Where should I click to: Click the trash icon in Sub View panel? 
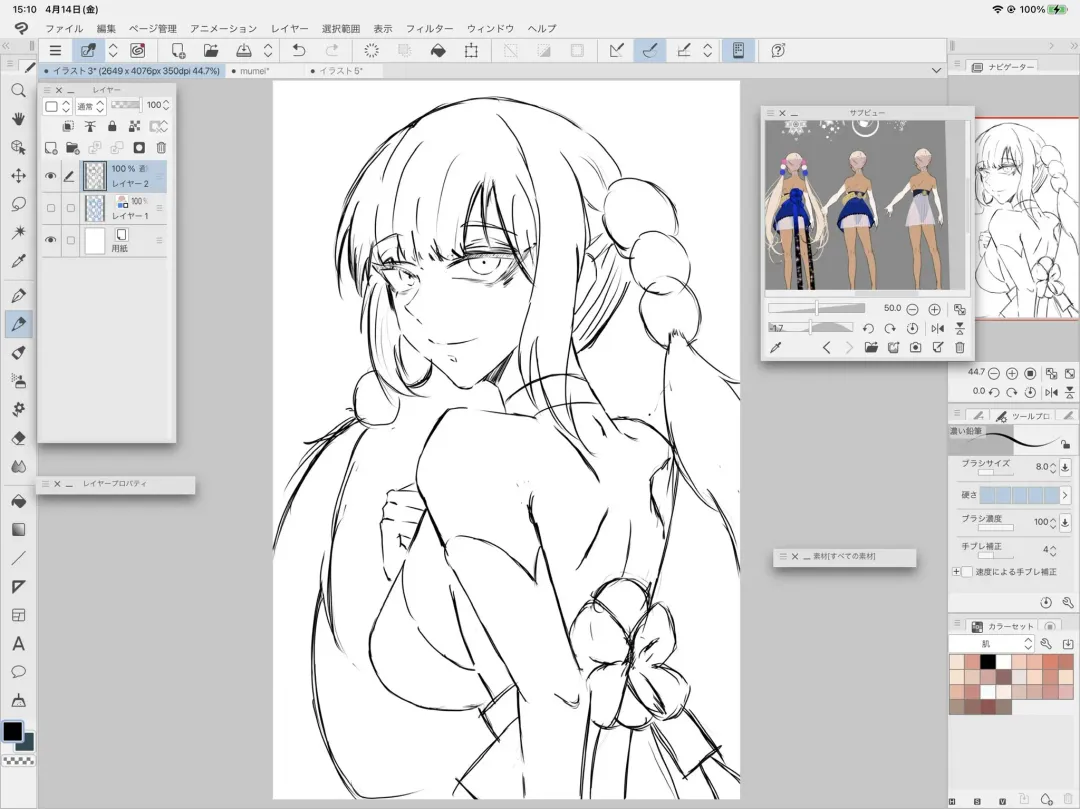coord(960,347)
